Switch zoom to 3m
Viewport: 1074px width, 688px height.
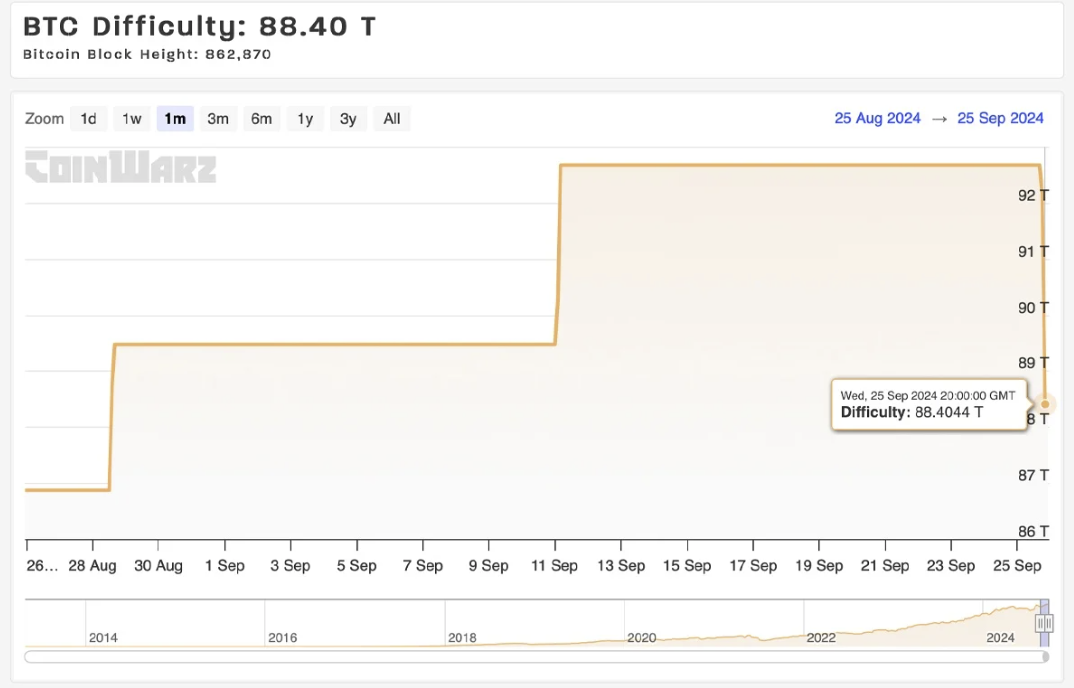tap(218, 119)
